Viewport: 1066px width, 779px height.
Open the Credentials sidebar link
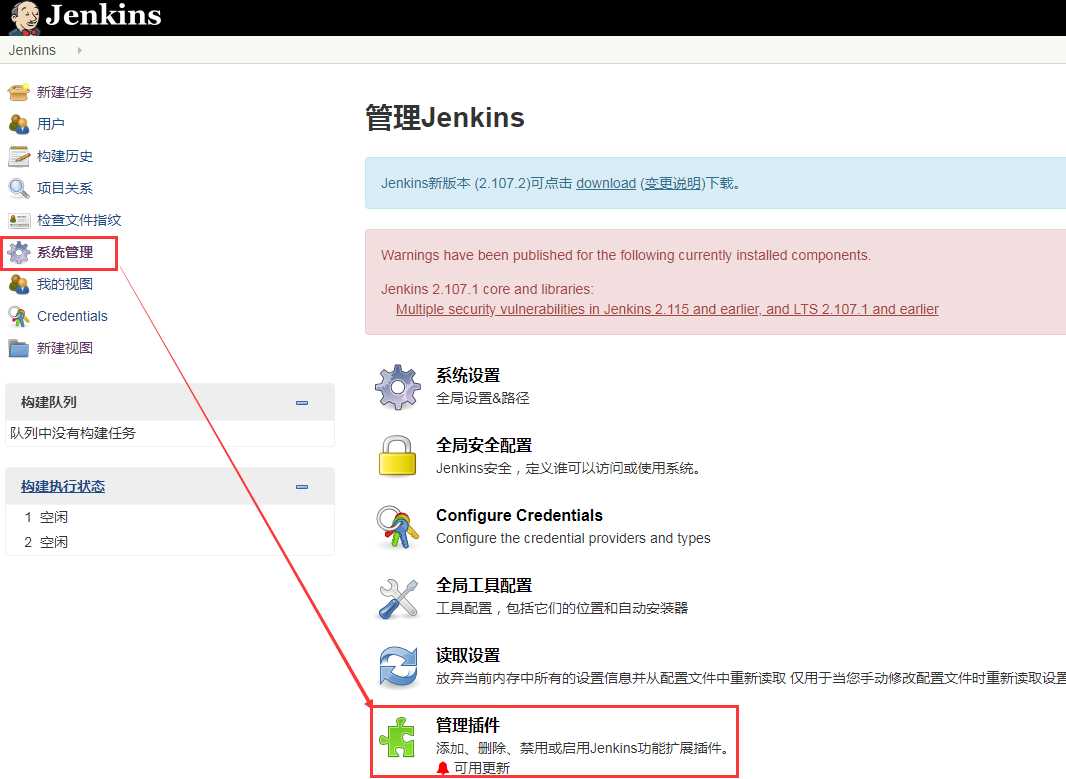72,316
